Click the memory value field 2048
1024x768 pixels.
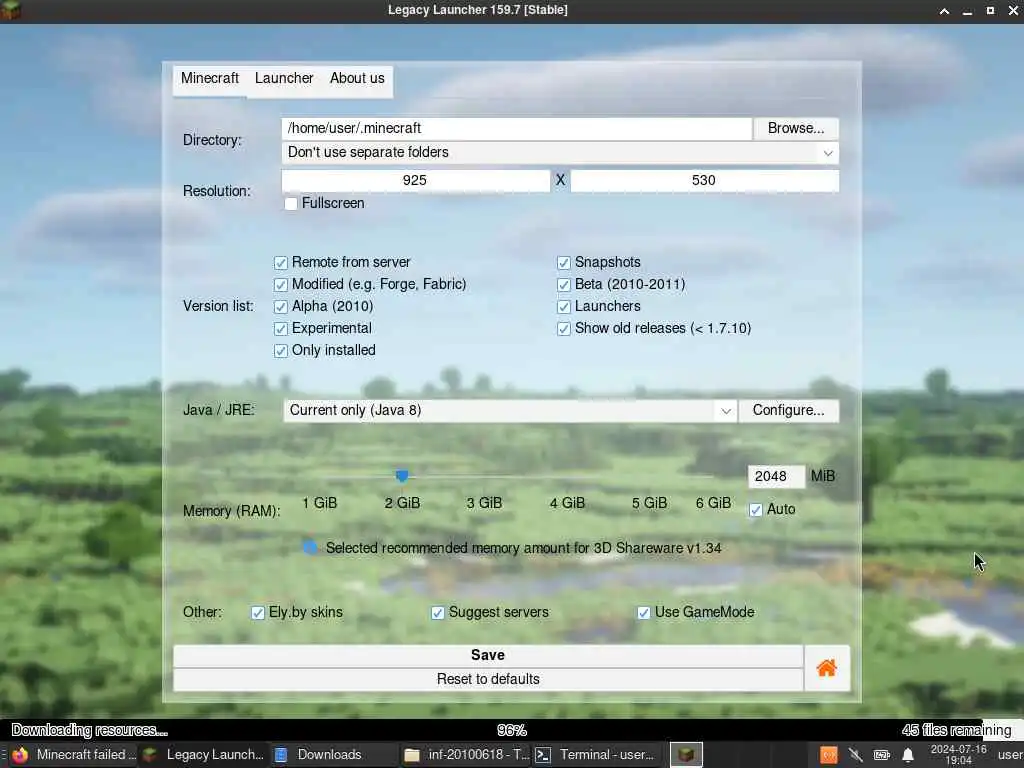pos(776,477)
